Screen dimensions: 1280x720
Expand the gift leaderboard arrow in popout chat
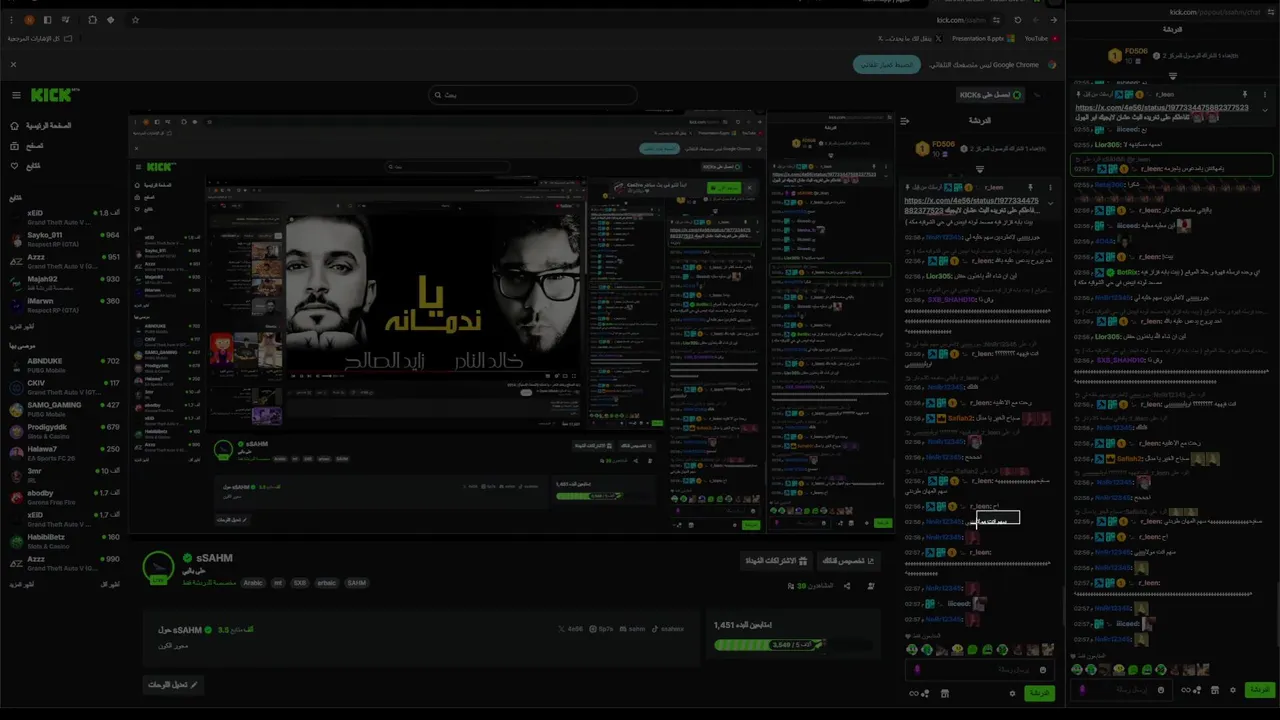(x=1173, y=76)
